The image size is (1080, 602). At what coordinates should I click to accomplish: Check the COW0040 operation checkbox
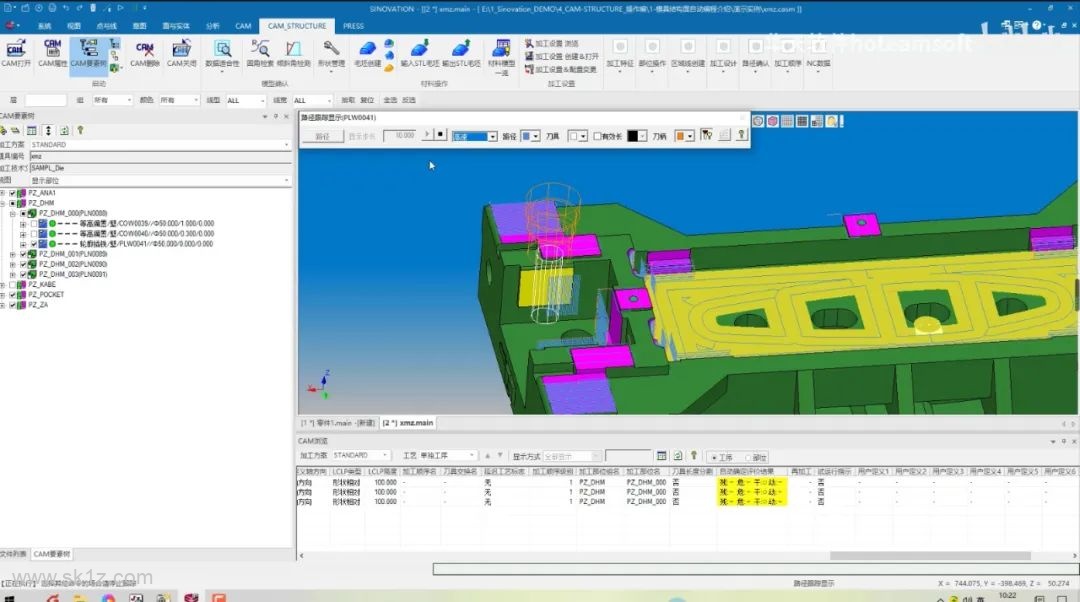tap(34, 234)
